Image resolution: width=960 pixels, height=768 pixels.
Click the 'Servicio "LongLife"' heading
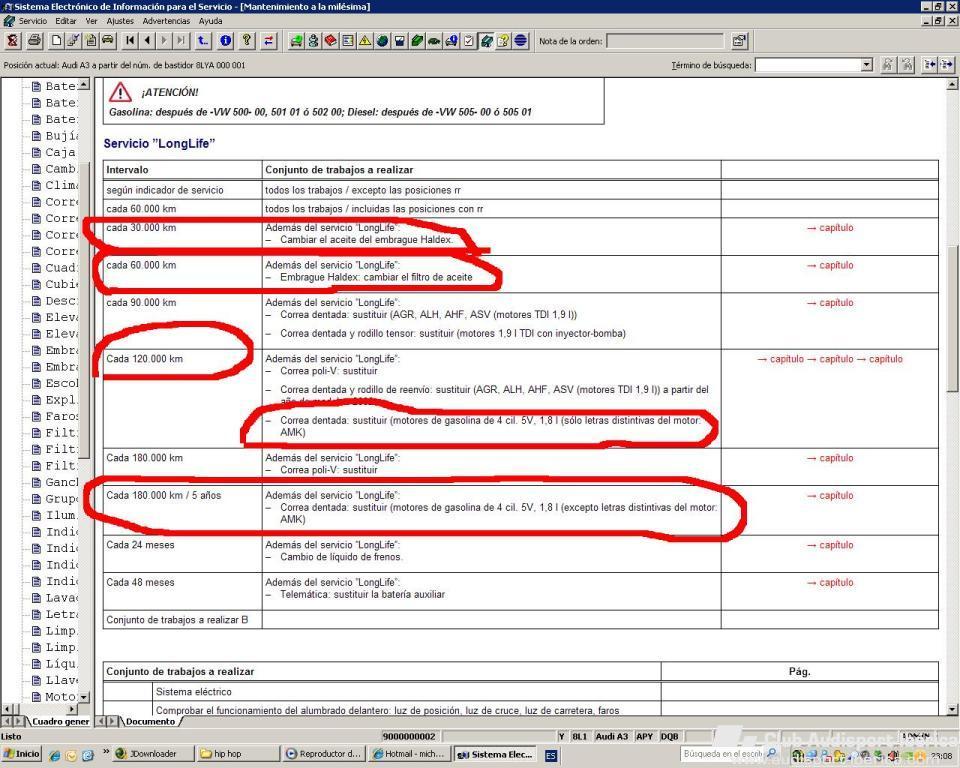pyautogui.click(x=159, y=144)
